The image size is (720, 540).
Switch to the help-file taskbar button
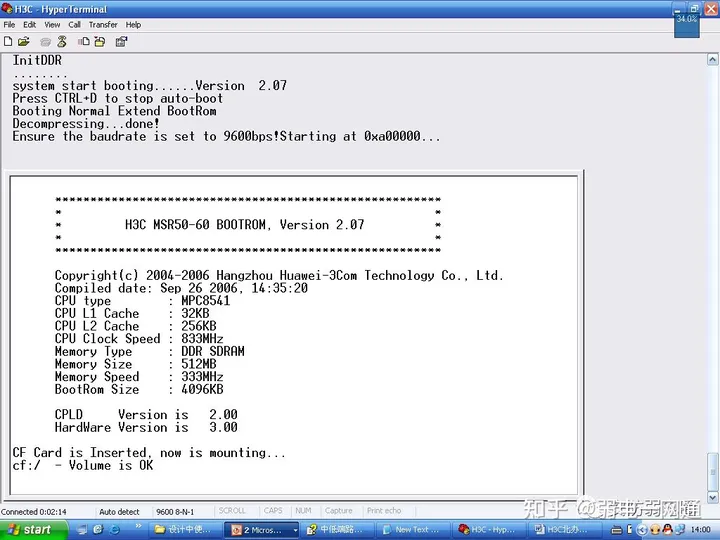338,530
